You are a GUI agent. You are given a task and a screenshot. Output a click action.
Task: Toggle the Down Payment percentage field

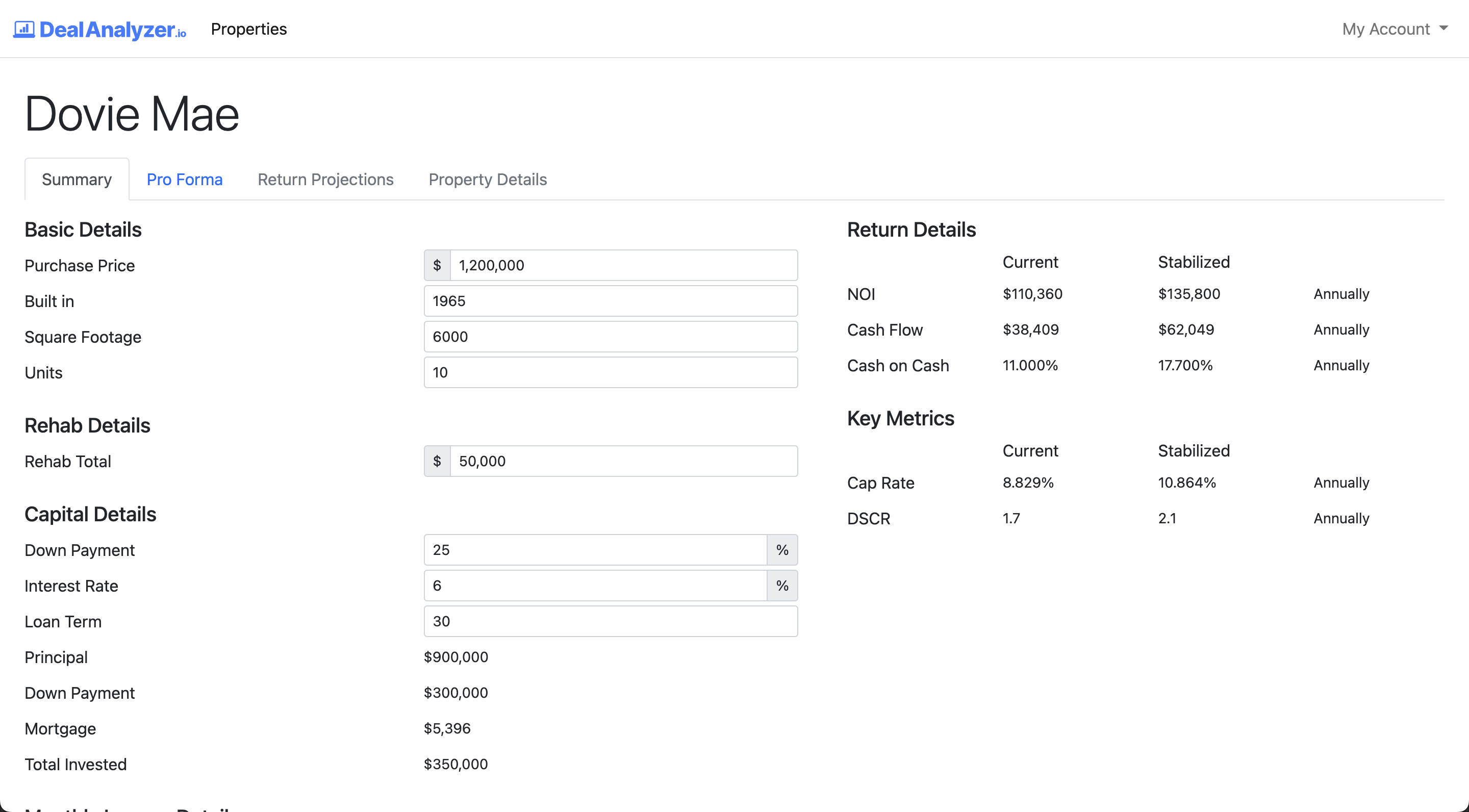tap(783, 550)
